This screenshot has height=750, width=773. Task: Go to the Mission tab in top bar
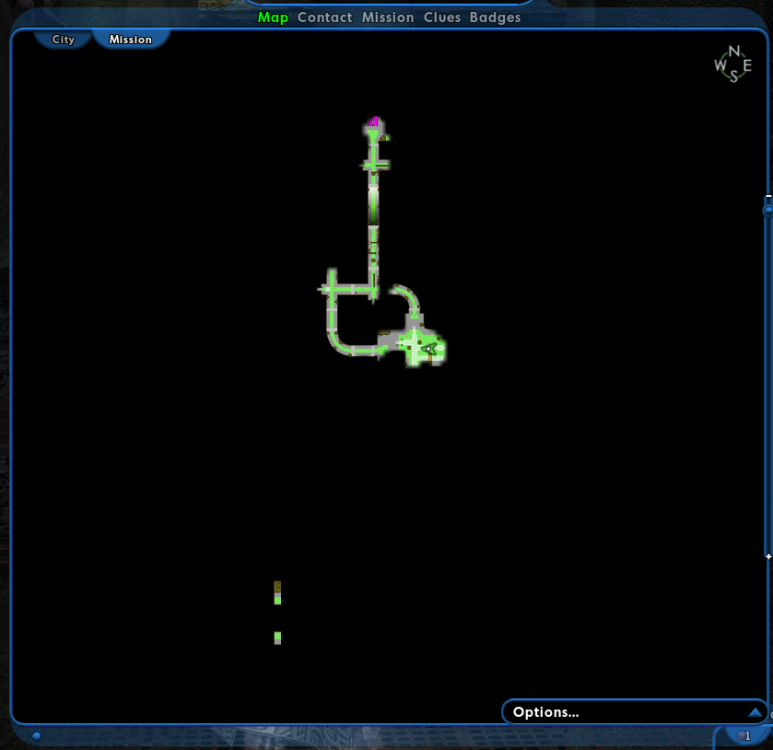[x=388, y=17]
